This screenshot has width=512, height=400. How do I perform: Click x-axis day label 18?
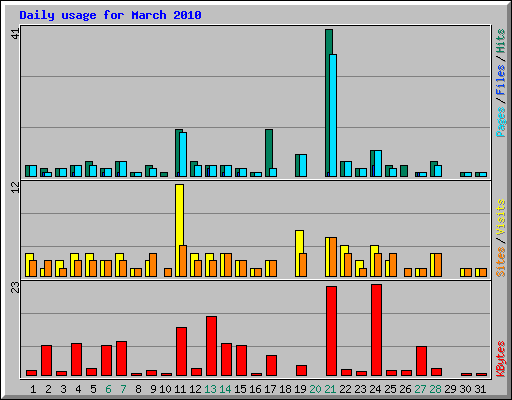(x=285, y=389)
